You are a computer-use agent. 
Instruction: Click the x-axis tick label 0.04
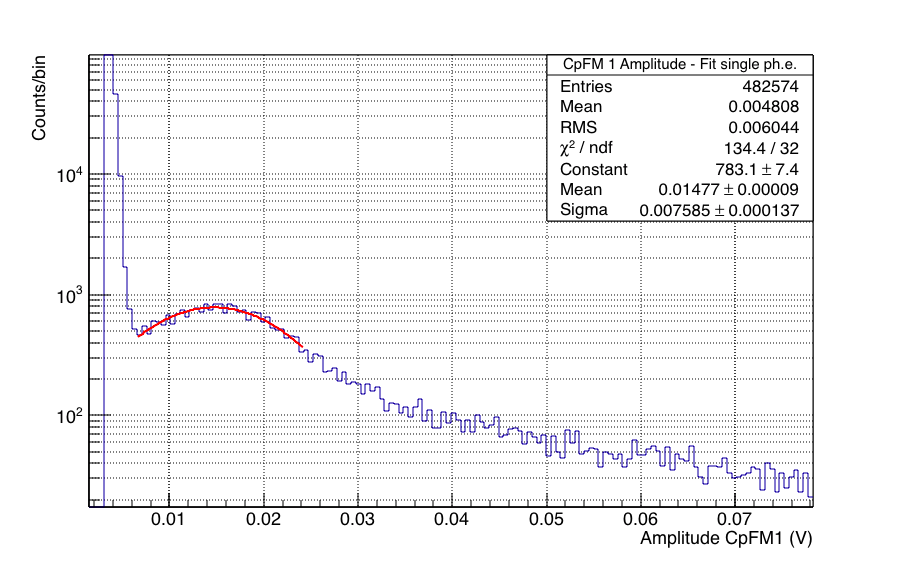(452, 519)
